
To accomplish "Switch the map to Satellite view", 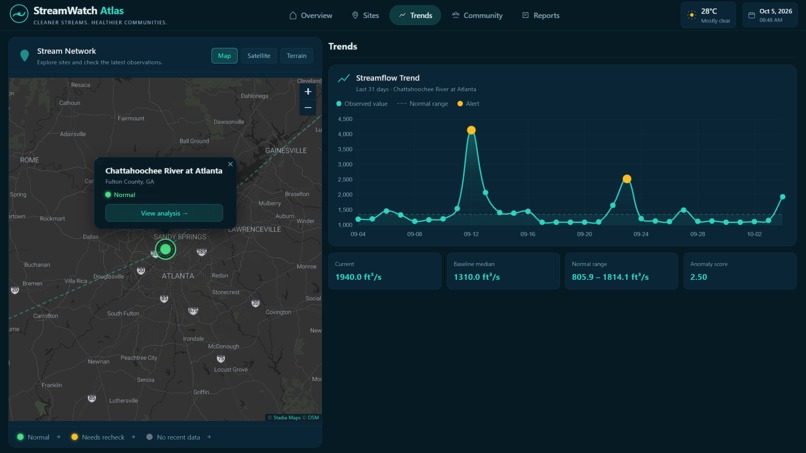I will (x=259, y=56).
